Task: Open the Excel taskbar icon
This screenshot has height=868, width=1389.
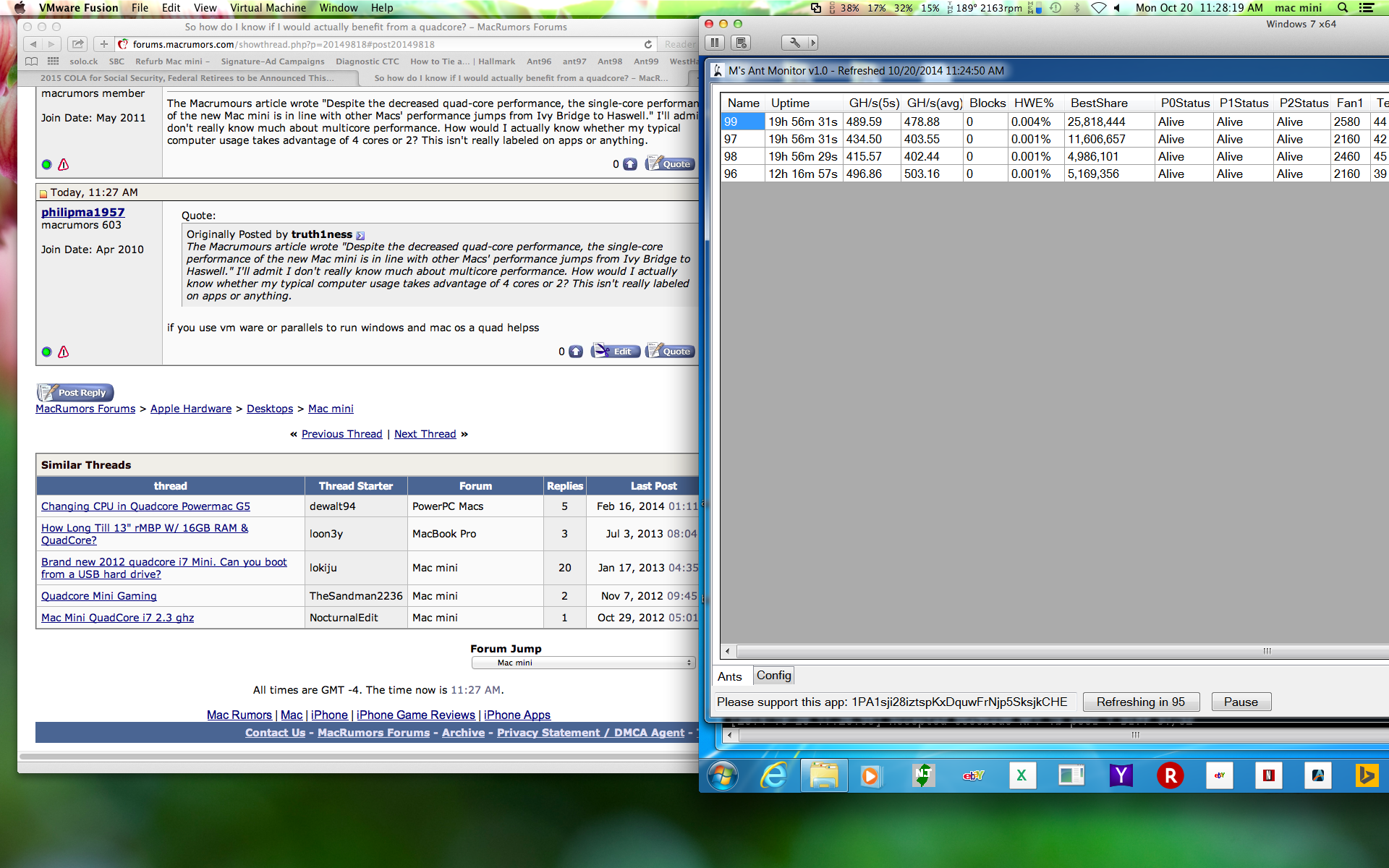Action: pos(1021,776)
